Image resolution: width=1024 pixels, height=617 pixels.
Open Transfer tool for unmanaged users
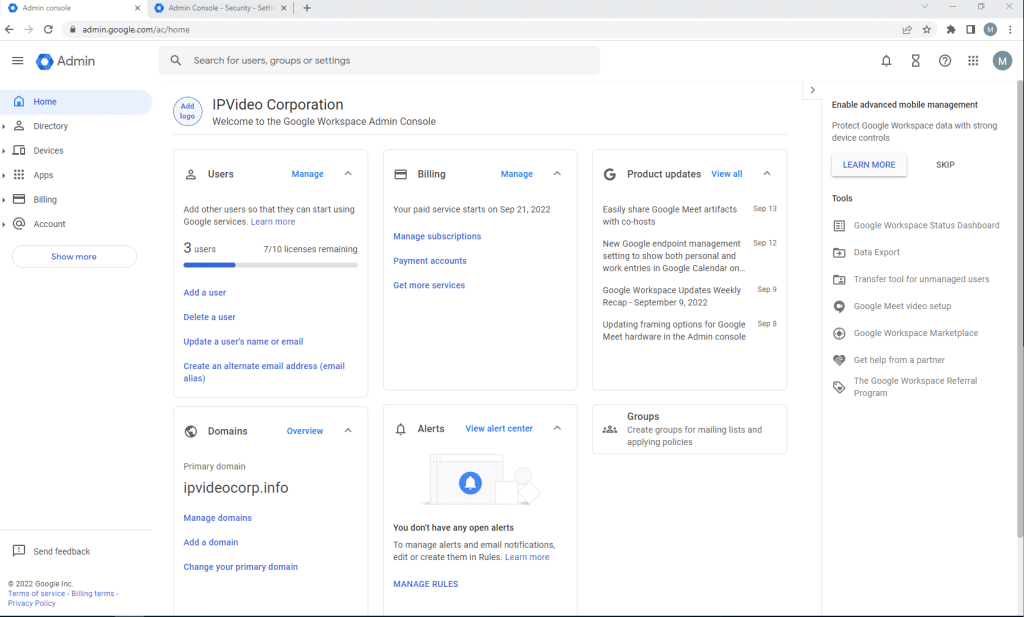921,279
